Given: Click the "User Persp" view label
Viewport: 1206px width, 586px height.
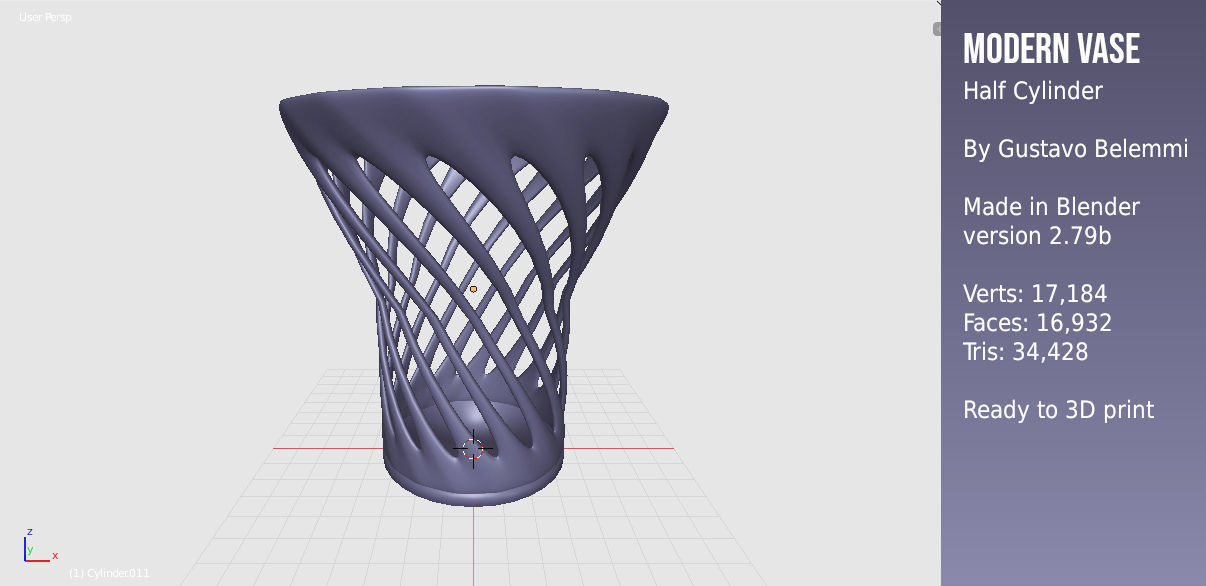Looking at the screenshot, I should [45, 17].
